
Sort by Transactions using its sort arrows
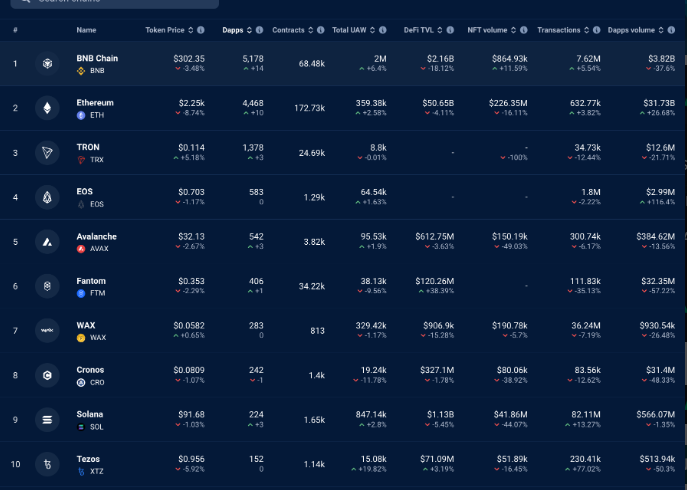[586, 30]
